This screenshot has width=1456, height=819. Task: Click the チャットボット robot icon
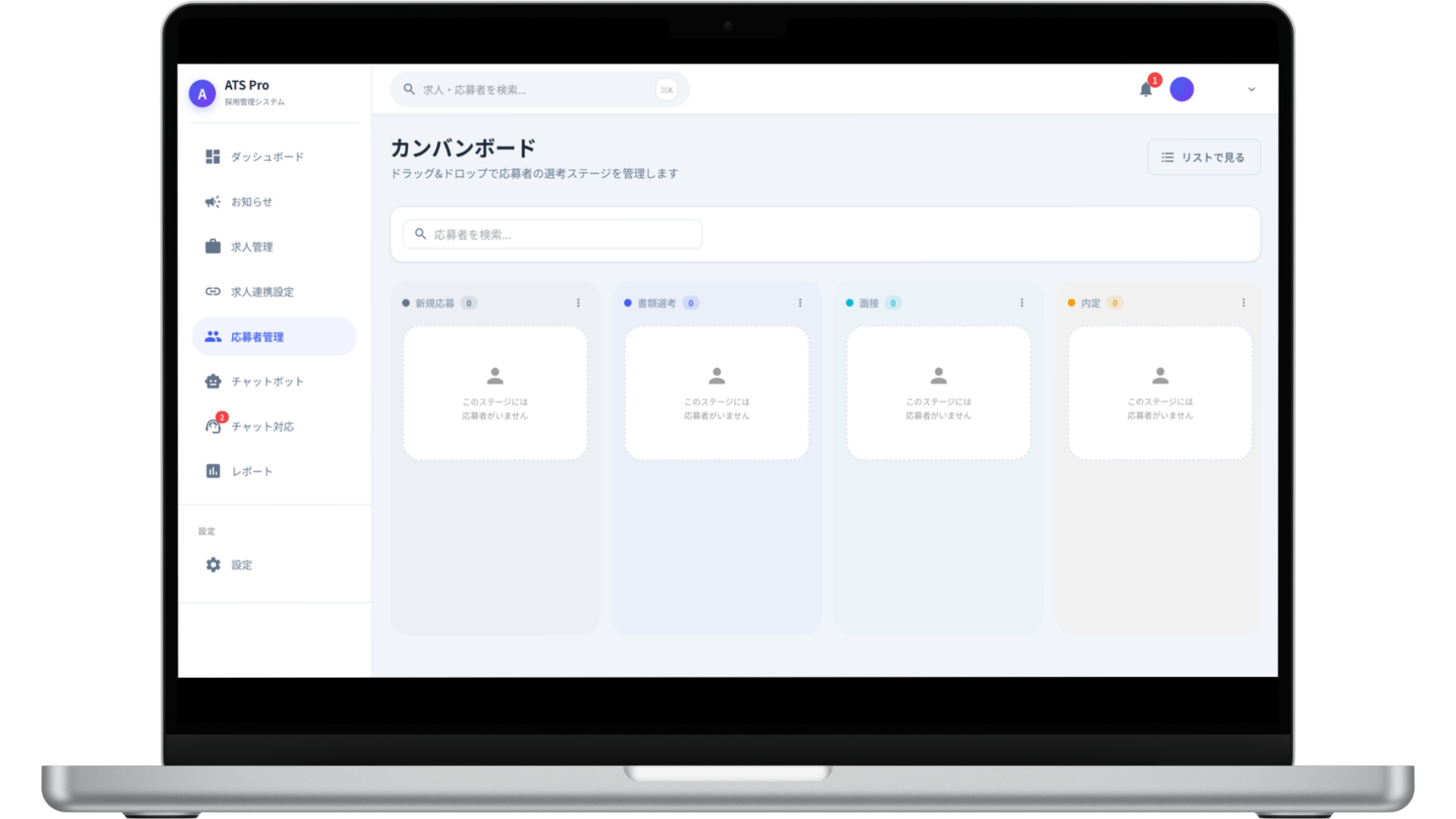tap(213, 381)
